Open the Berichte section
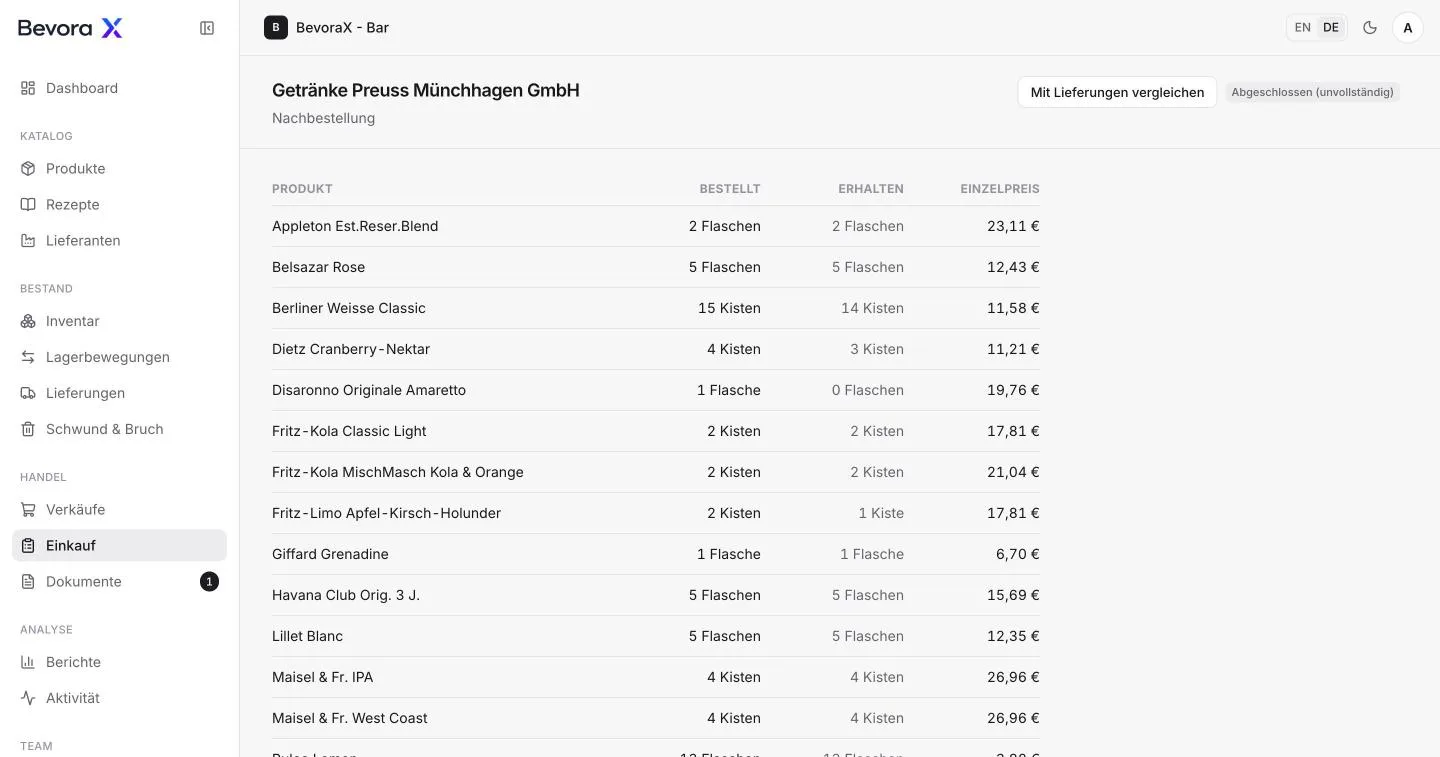Image resolution: width=1440 pixels, height=757 pixels. (120, 662)
